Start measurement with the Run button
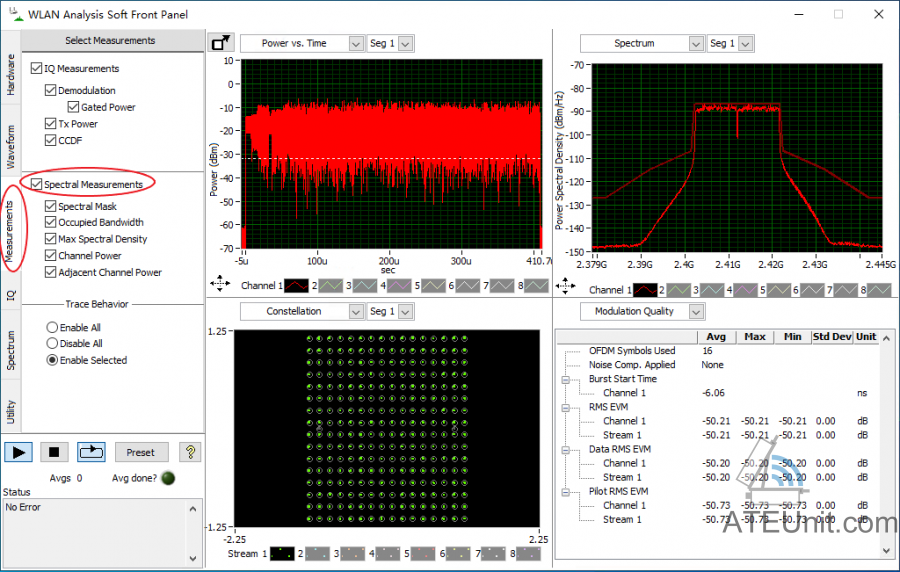 pyautogui.click(x=18, y=452)
